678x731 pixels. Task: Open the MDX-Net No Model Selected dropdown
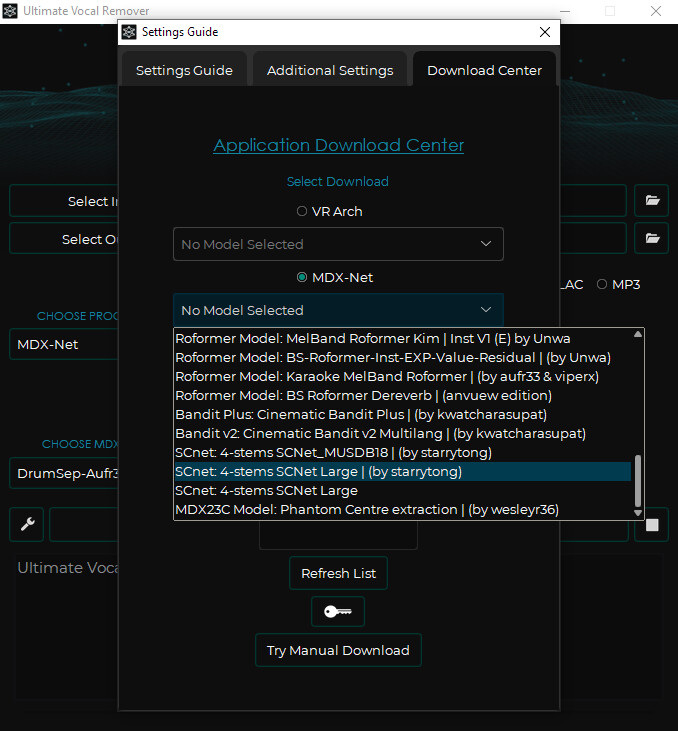338,310
